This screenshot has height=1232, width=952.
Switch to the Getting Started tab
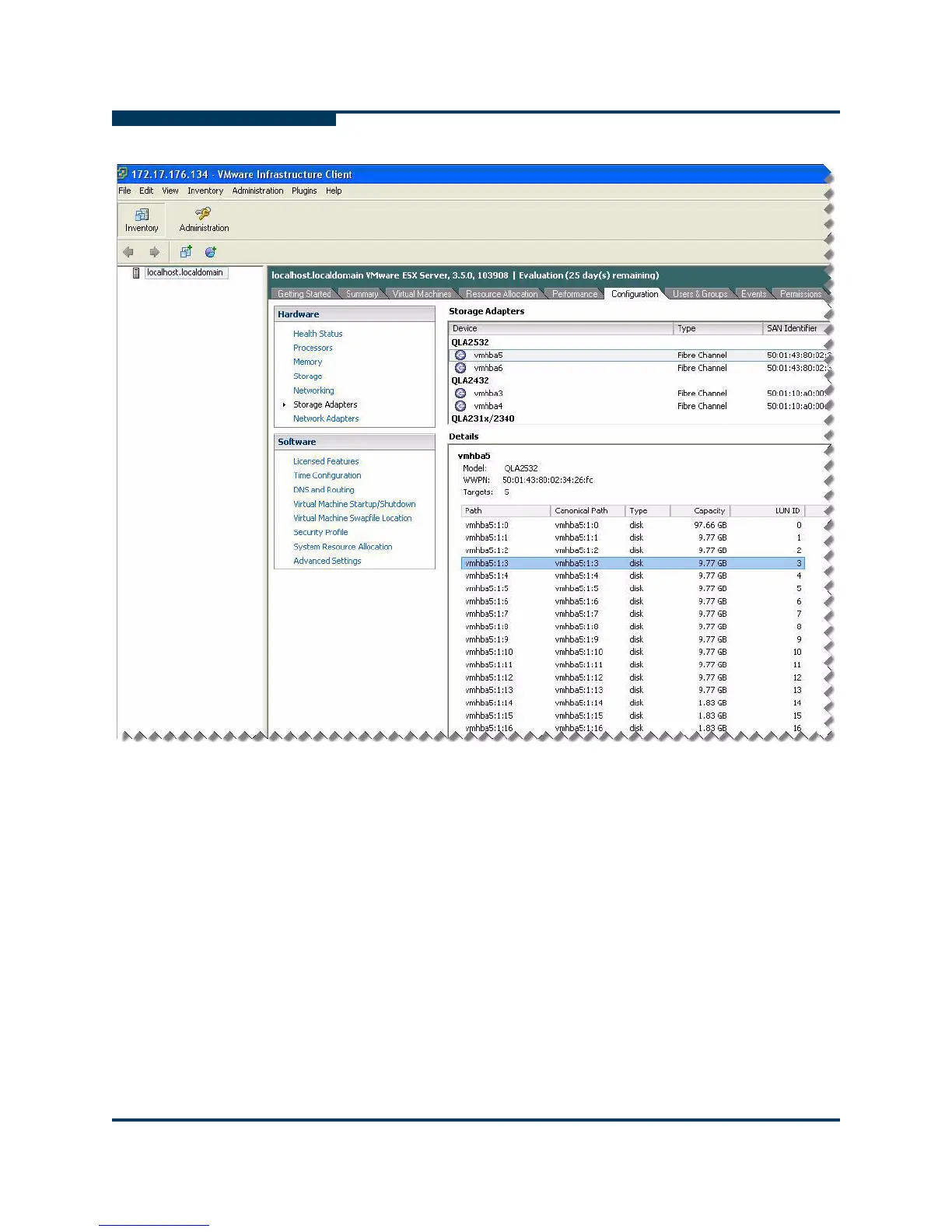point(304,294)
